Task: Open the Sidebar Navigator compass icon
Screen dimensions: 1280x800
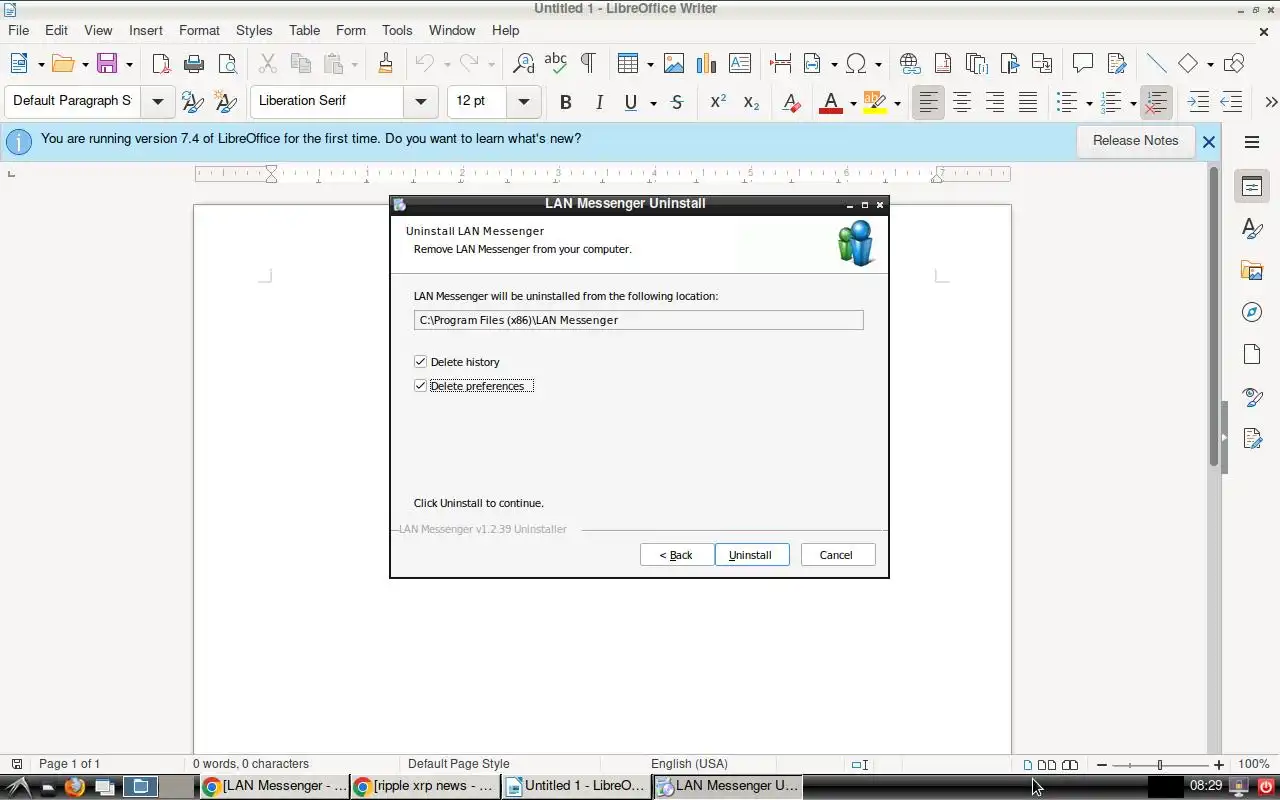Action: coord(1252,312)
